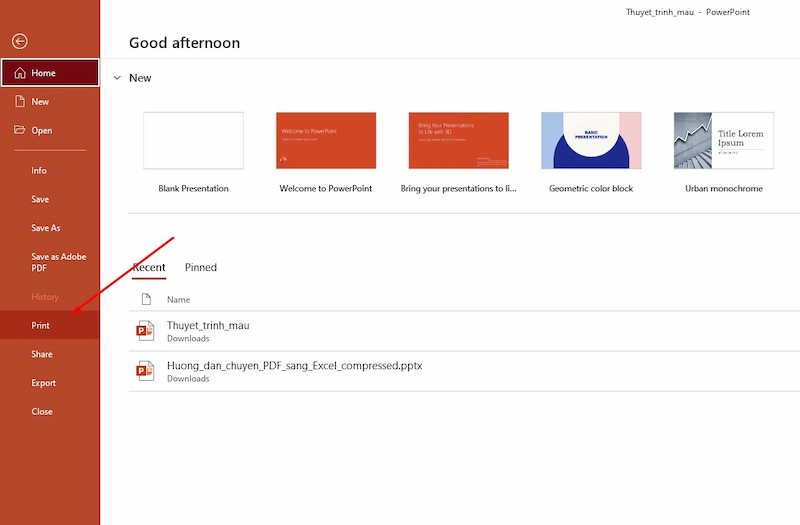Image resolution: width=800 pixels, height=525 pixels.
Task: Close the presentation via Close entry
Action: (50, 411)
